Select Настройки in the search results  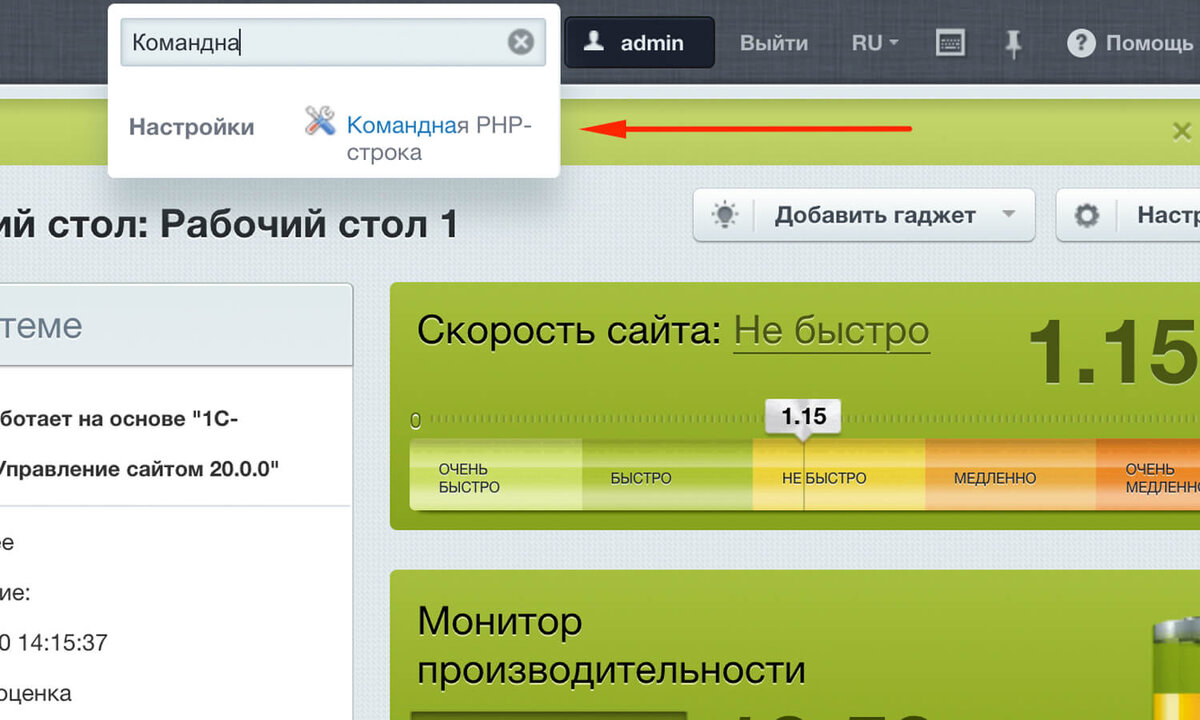pyautogui.click(x=192, y=127)
